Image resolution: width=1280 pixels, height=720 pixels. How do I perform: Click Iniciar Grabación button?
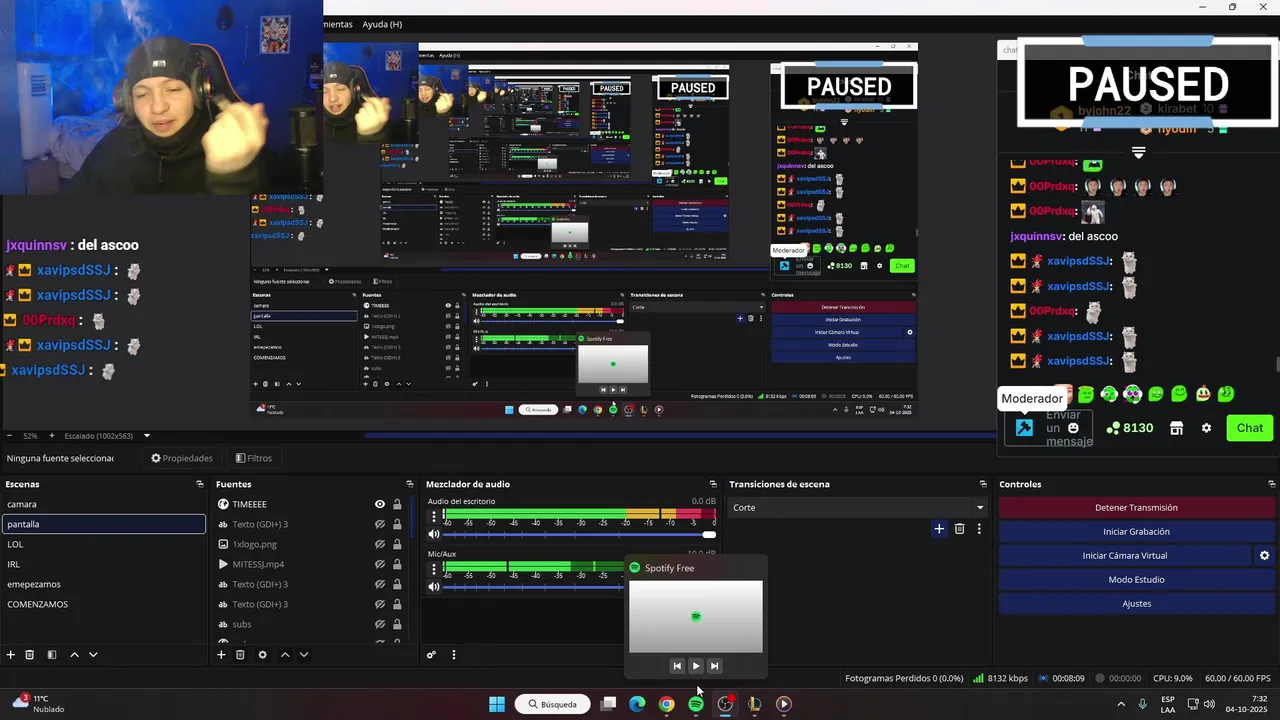click(1136, 532)
